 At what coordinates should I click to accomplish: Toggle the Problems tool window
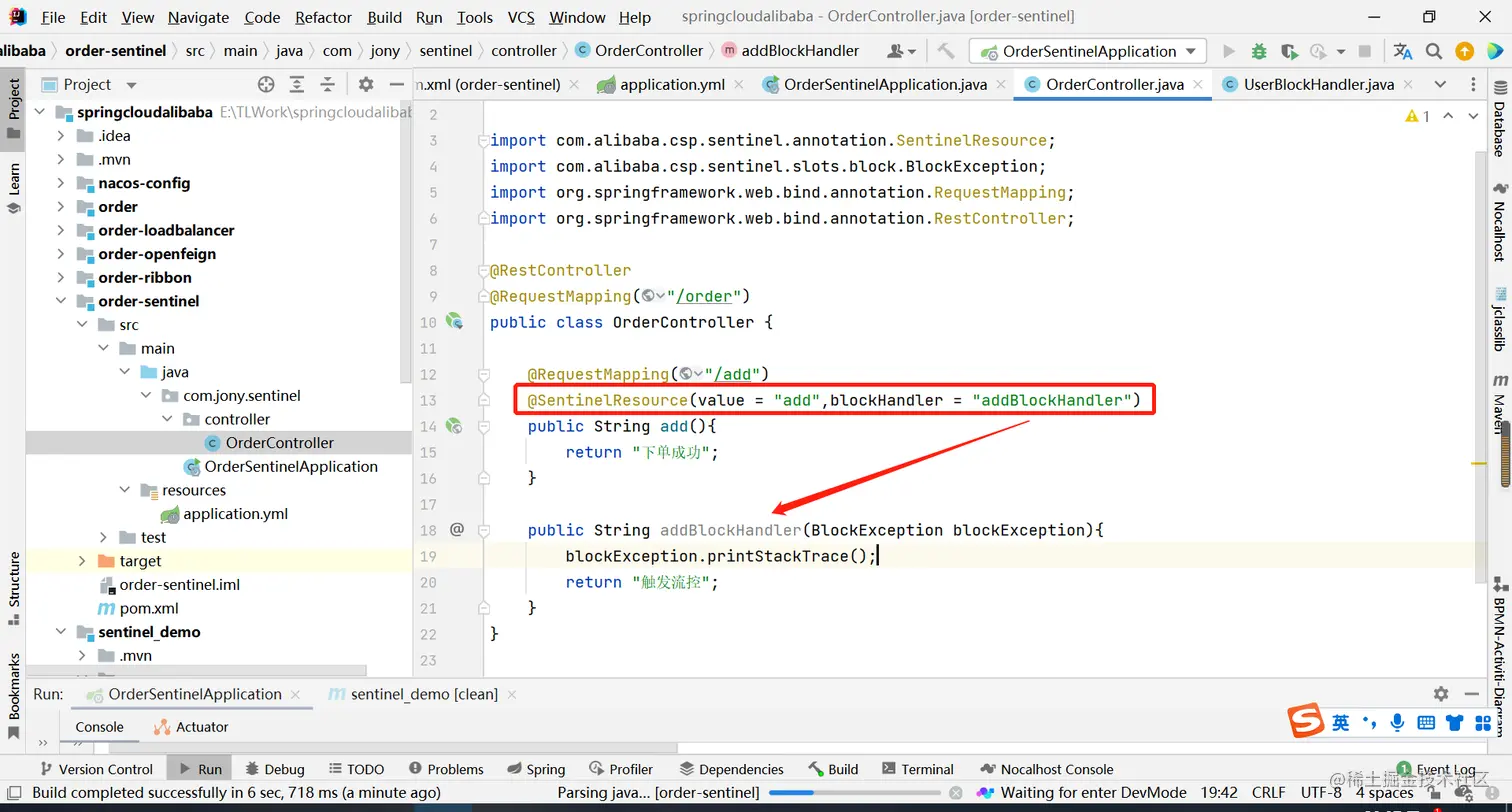coord(445,769)
